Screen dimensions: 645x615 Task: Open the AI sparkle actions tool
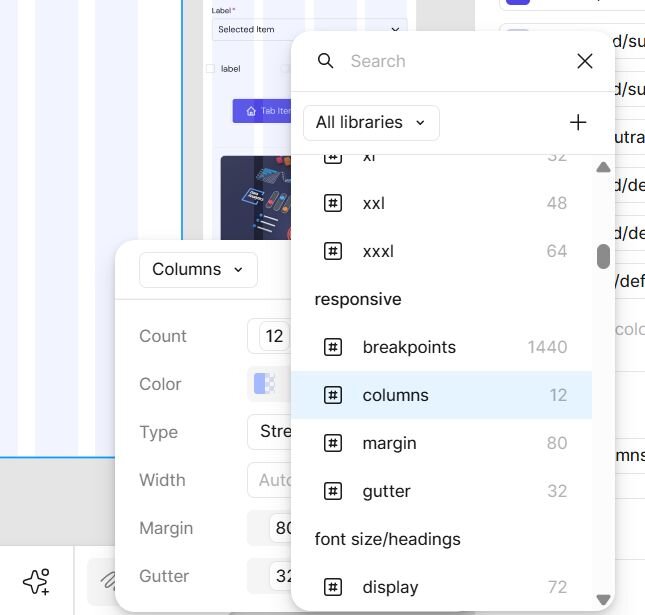(x=36, y=581)
